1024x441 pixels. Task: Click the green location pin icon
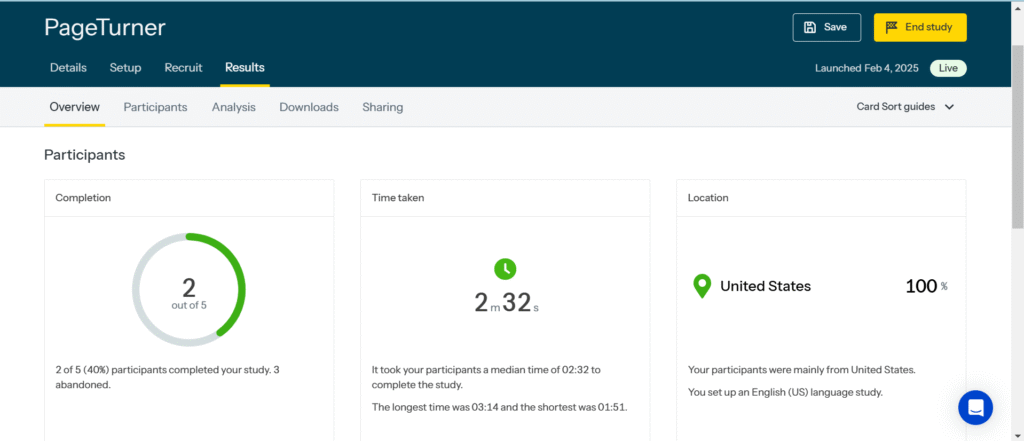[702, 286]
